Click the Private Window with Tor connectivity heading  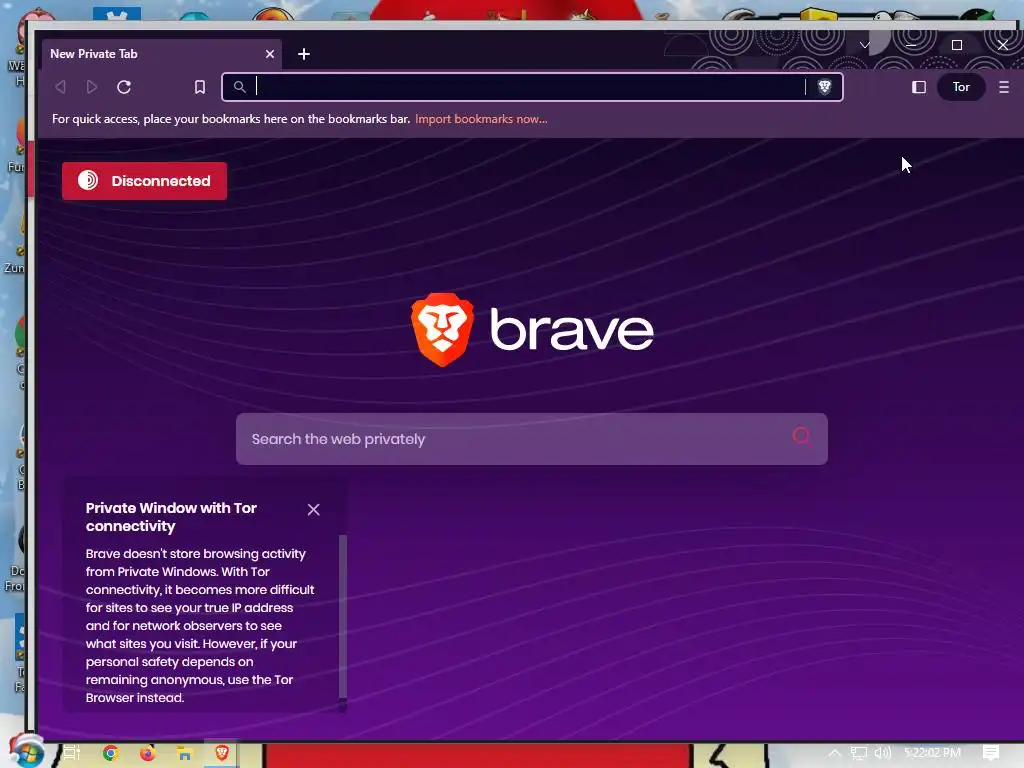pyautogui.click(x=171, y=517)
